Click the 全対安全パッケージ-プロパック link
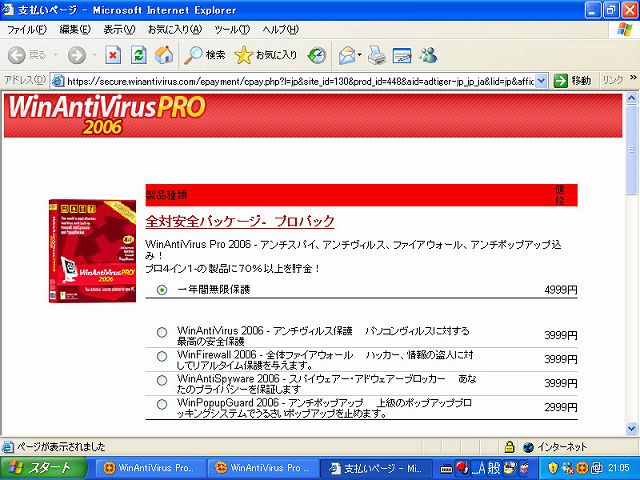640x480 pixels. point(240,222)
